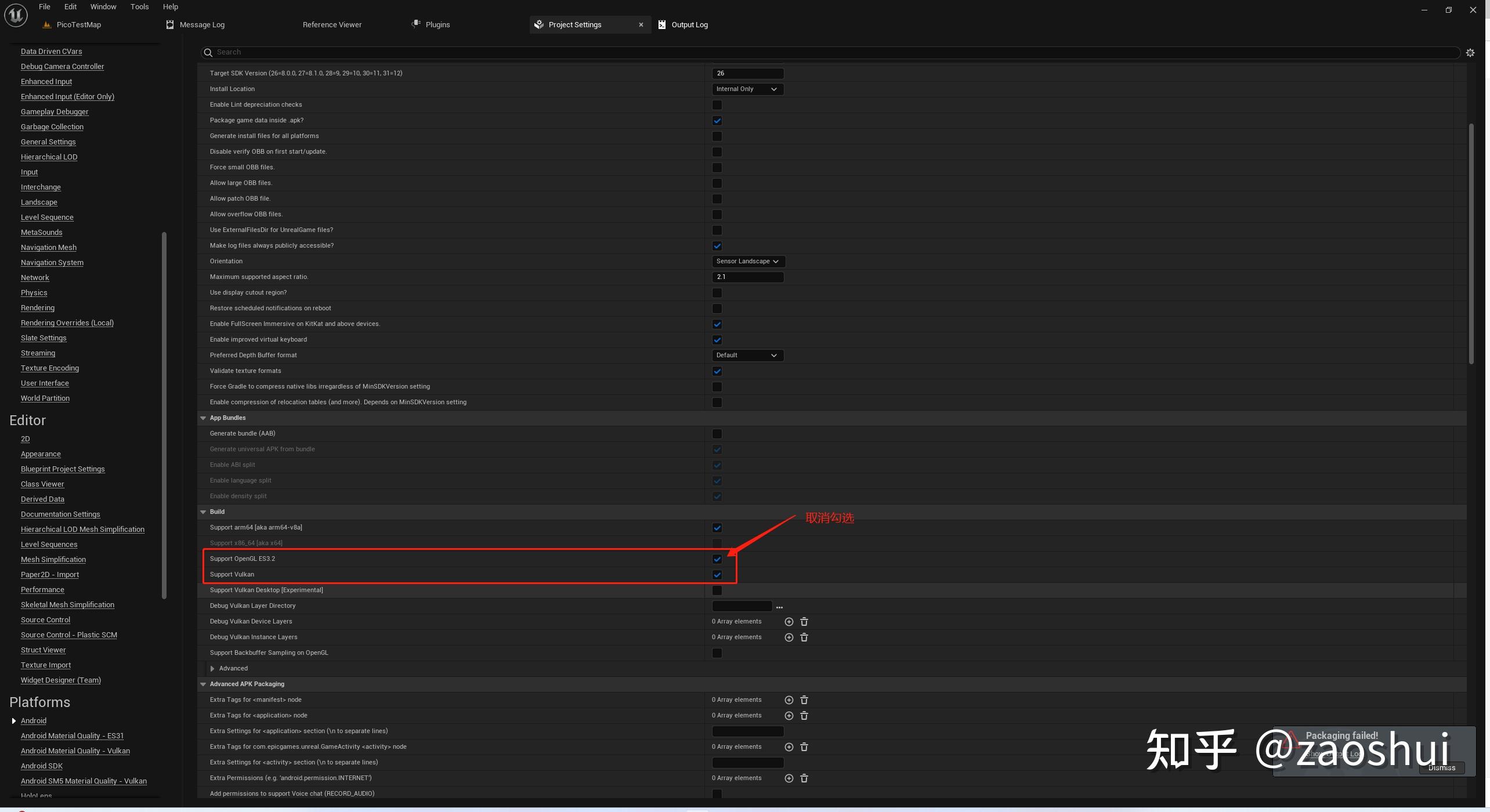
Task: Add an Extra Tags for manifest node element
Action: click(x=789, y=700)
